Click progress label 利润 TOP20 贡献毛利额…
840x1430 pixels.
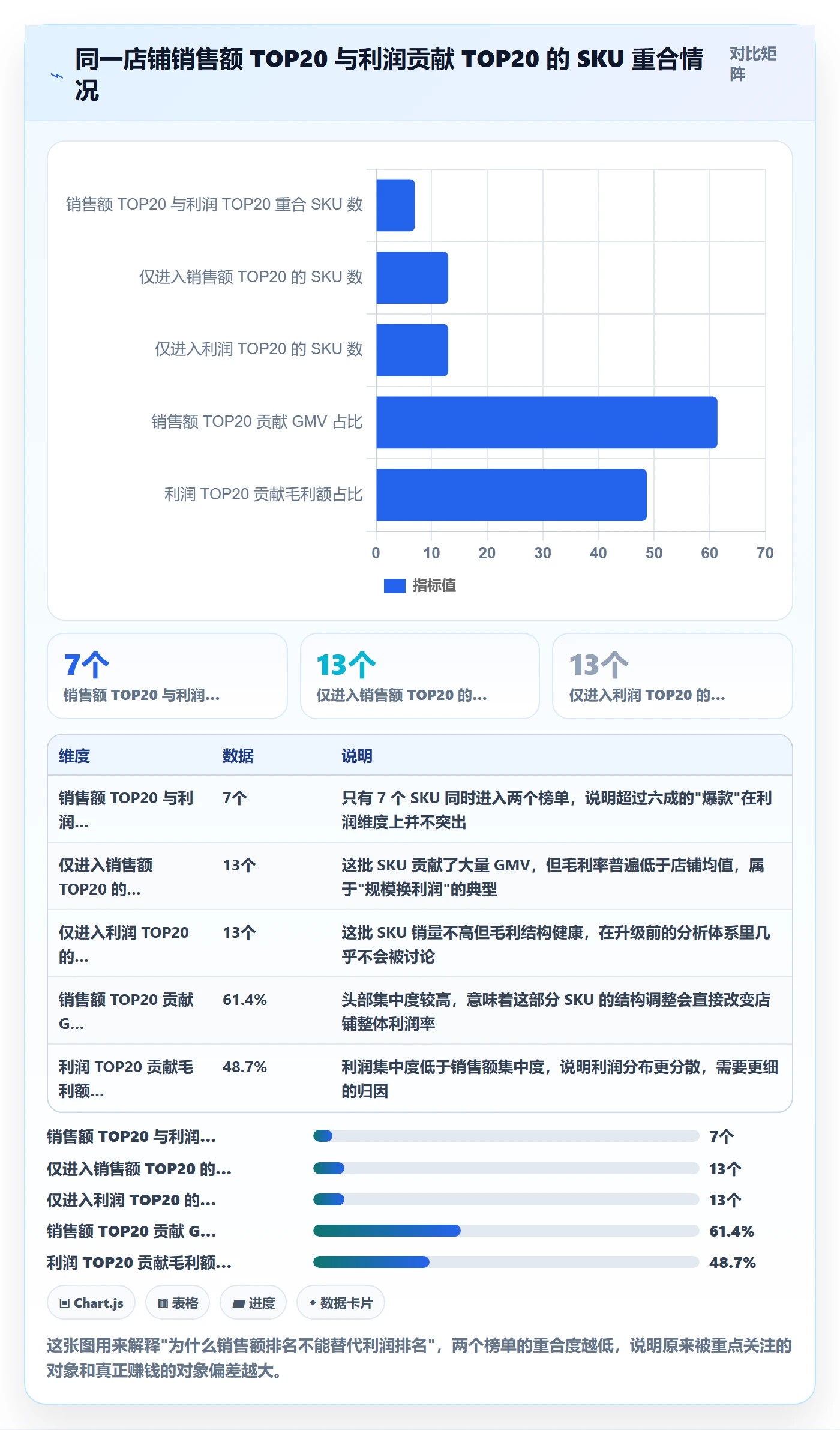139,1263
